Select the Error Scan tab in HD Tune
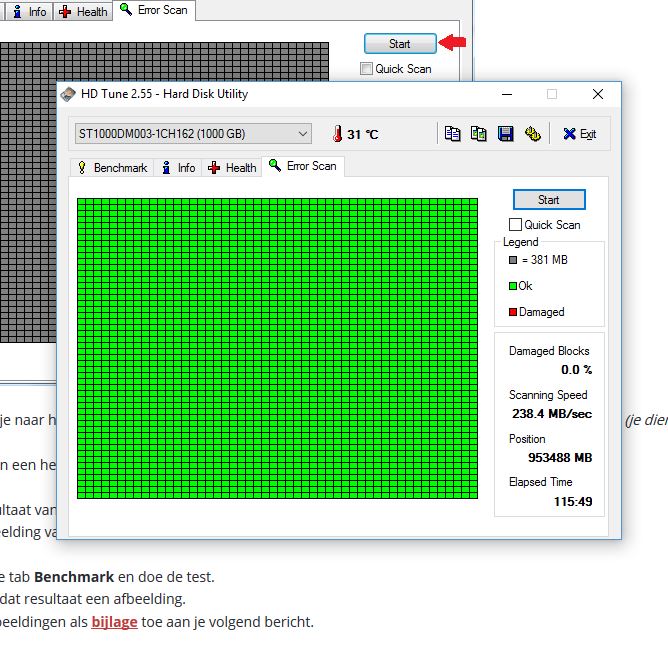The image size is (668, 663). (303, 166)
